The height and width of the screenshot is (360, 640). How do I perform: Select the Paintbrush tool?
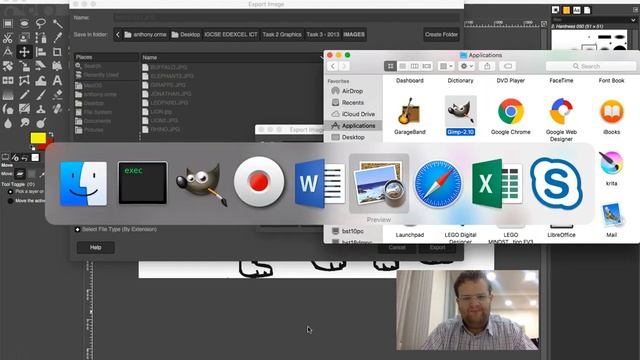click(40, 95)
